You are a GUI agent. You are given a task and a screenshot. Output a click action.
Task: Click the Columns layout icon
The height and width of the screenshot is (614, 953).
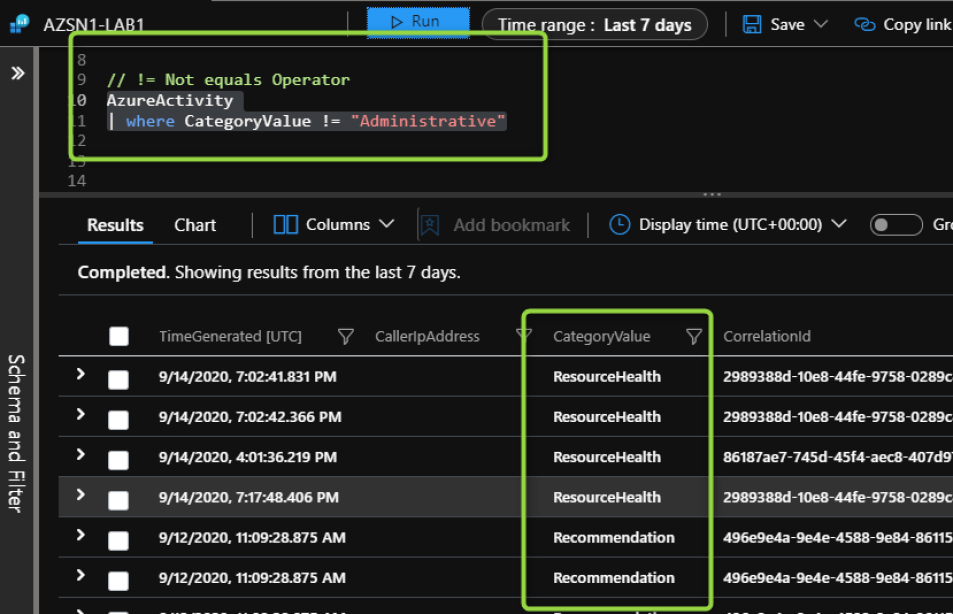click(x=285, y=224)
